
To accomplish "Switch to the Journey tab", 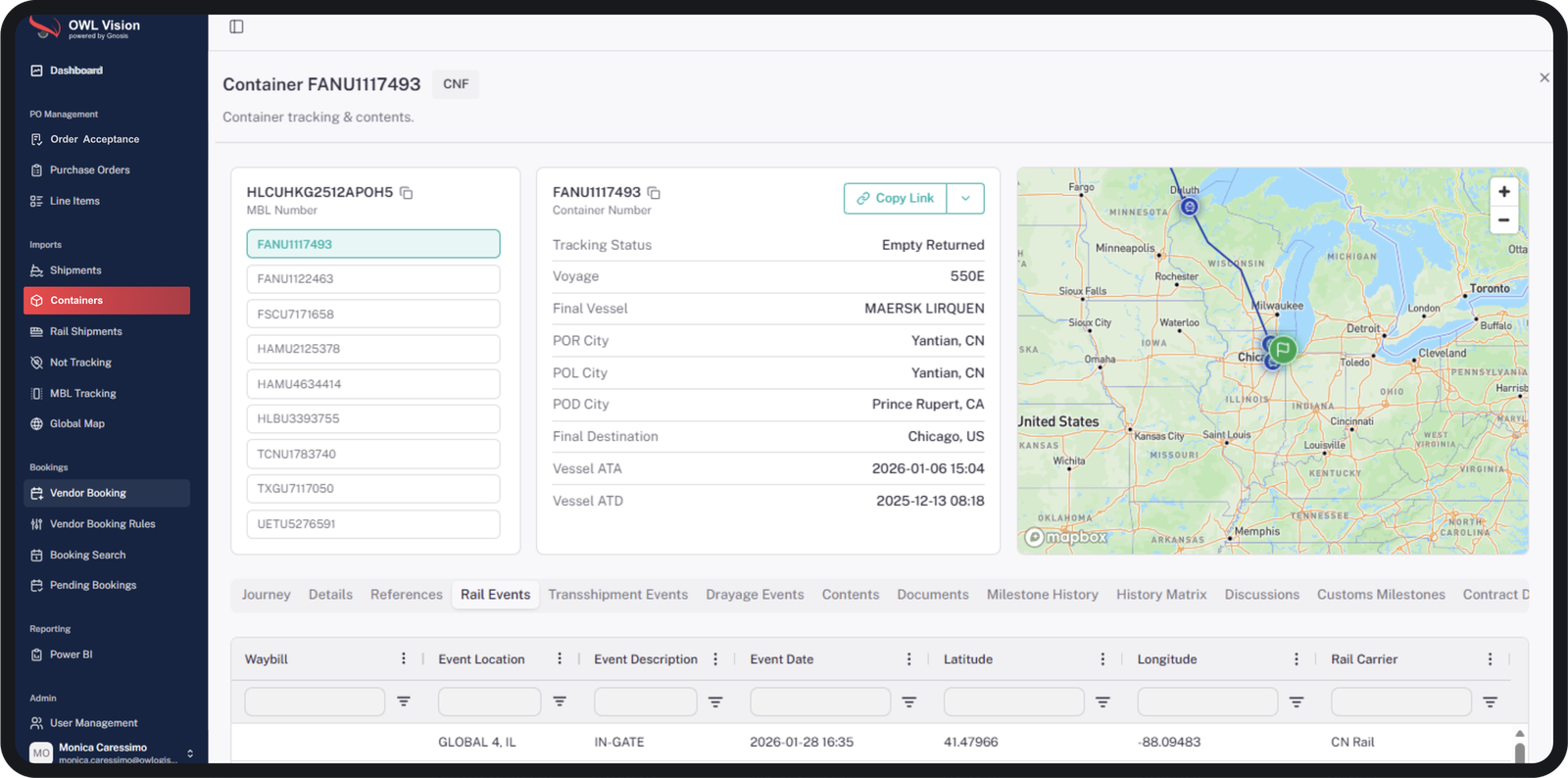I will click(266, 595).
